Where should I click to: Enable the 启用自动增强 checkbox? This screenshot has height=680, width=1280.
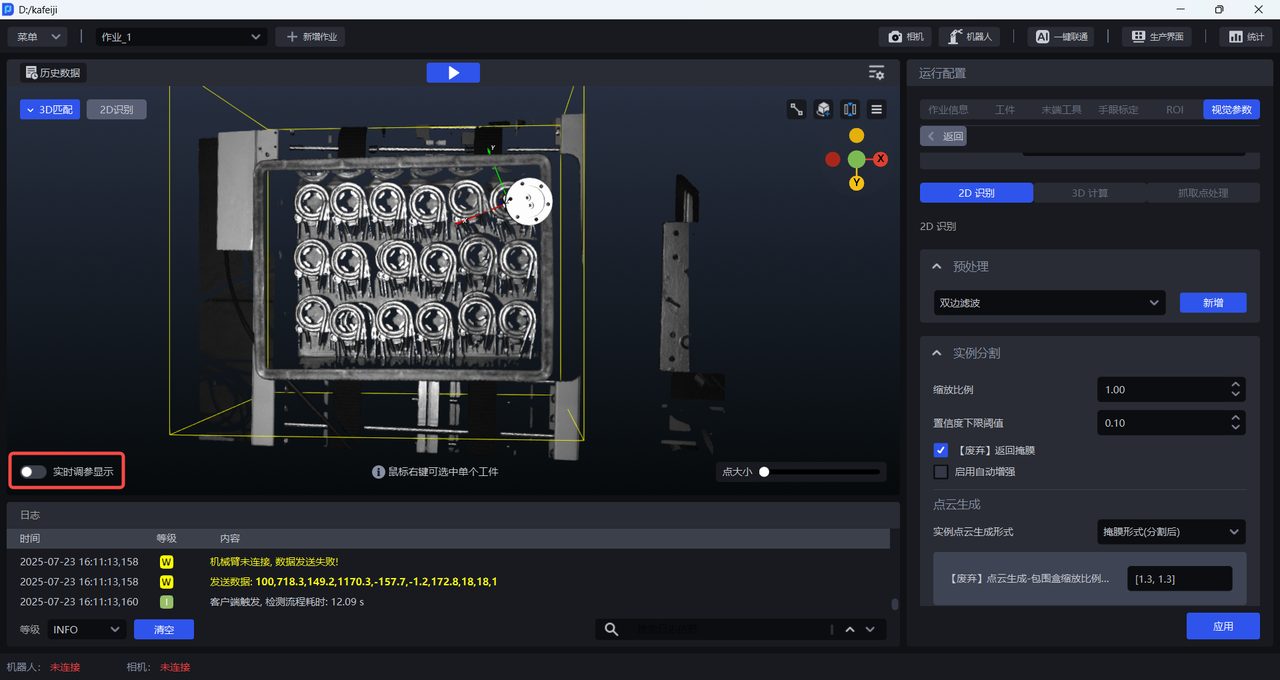940,472
